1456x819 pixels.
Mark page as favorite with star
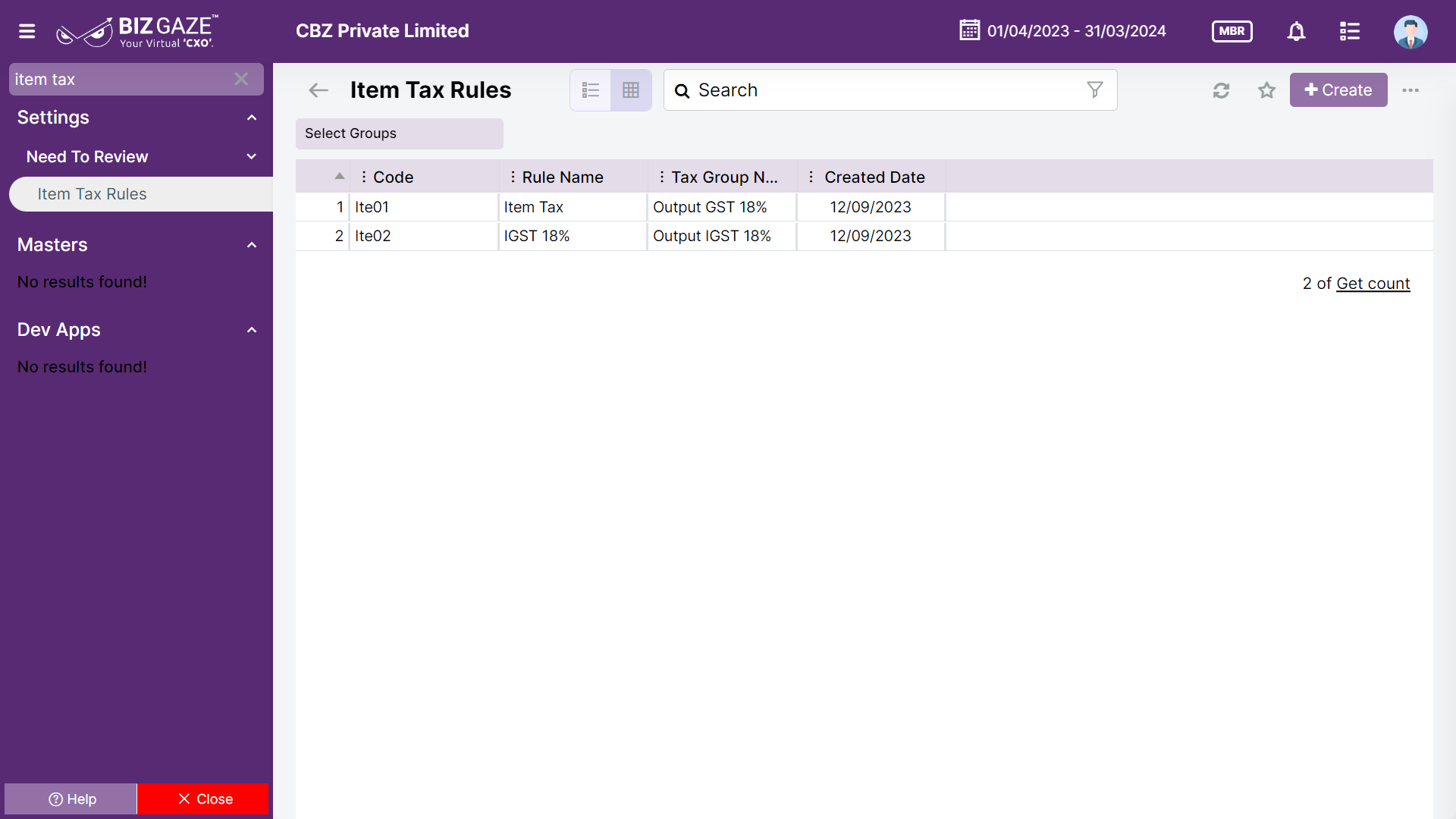tap(1266, 90)
